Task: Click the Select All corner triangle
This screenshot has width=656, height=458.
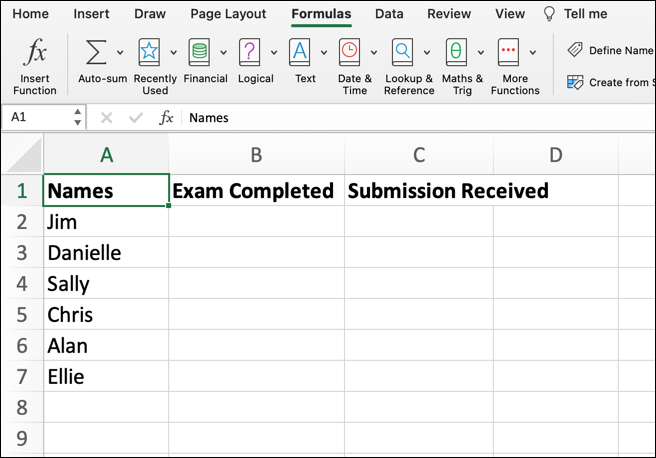Action: [x=24, y=156]
